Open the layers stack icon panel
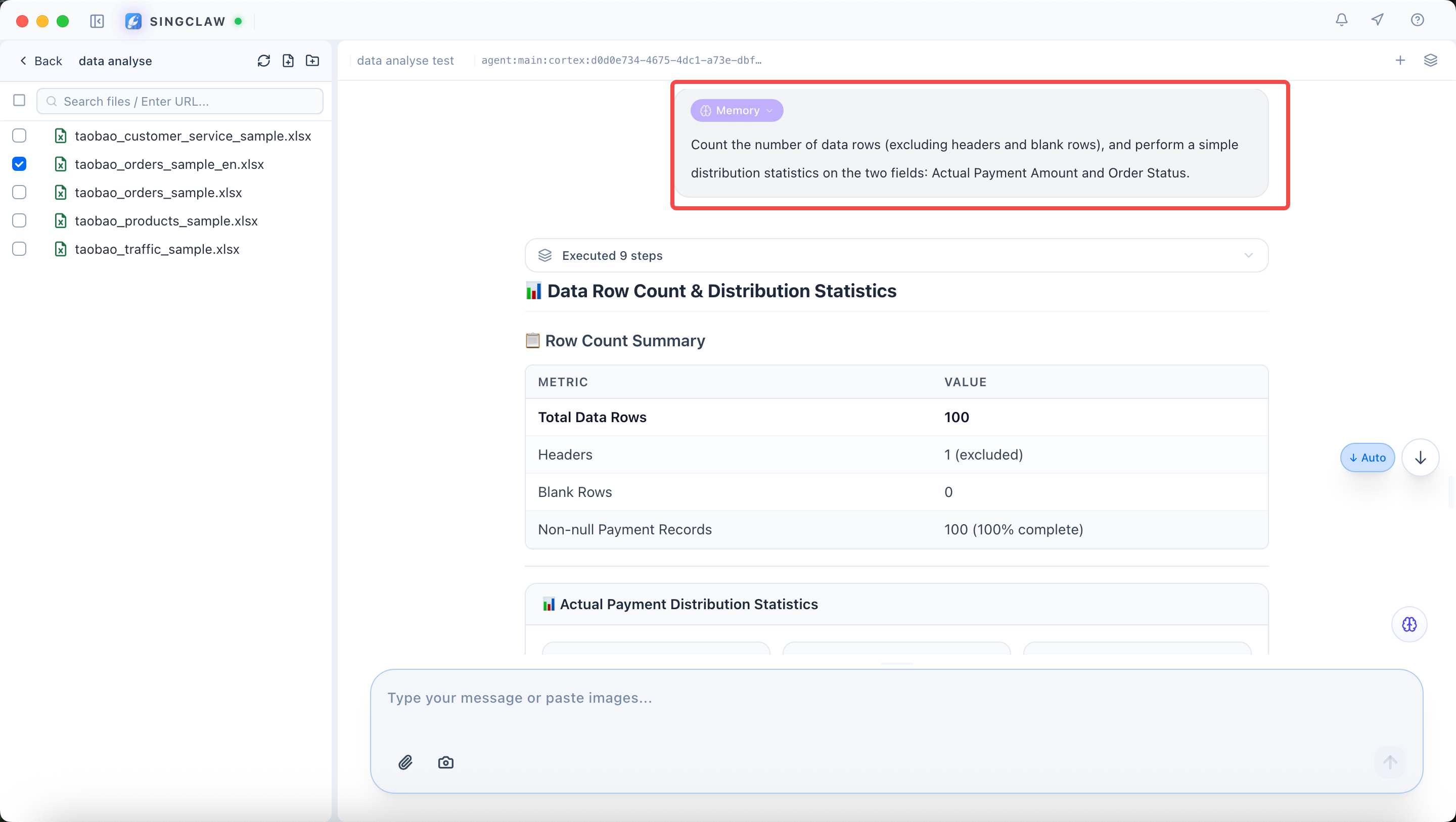Screen dimensions: 1456x822 point(1430,61)
